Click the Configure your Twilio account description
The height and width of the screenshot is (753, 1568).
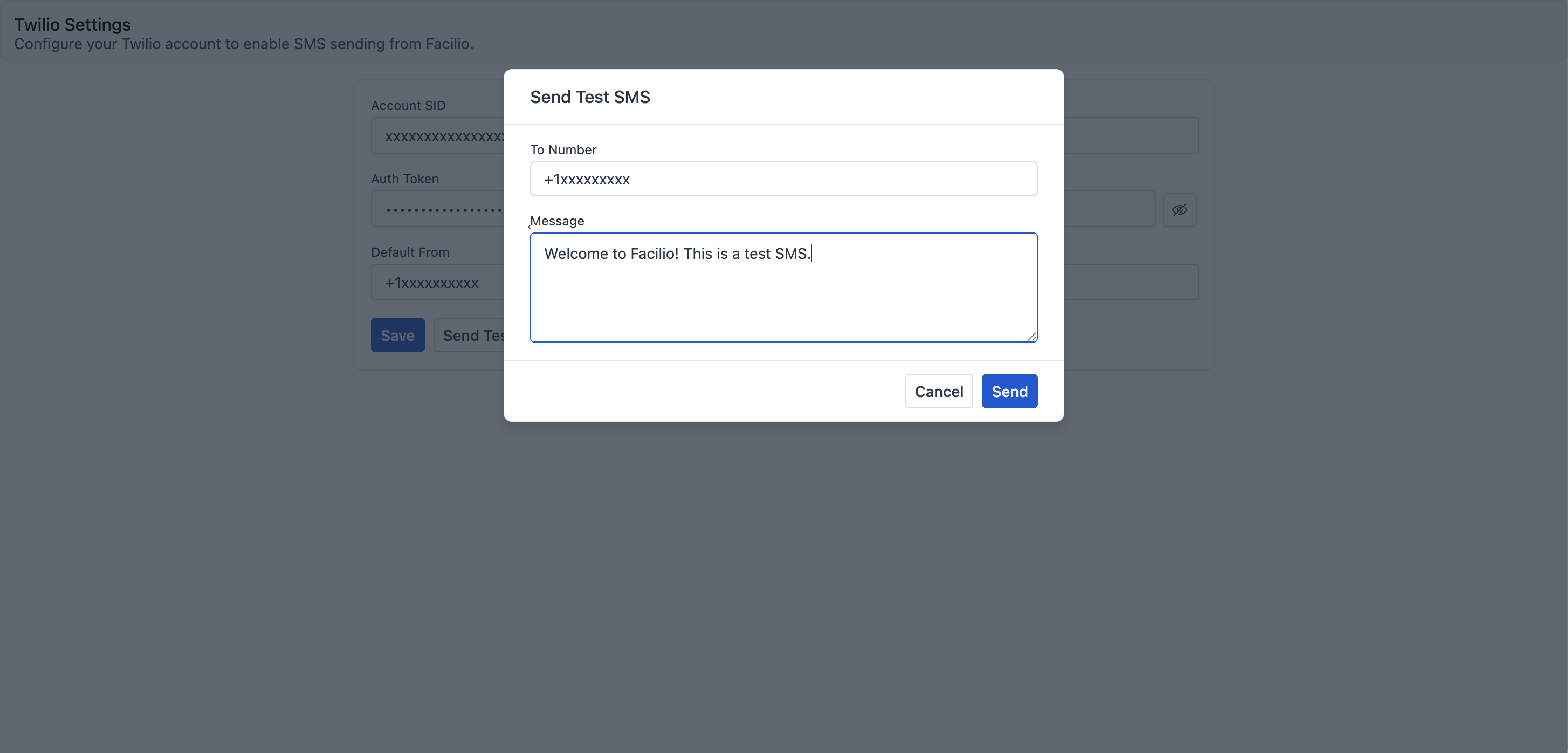tap(244, 44)
